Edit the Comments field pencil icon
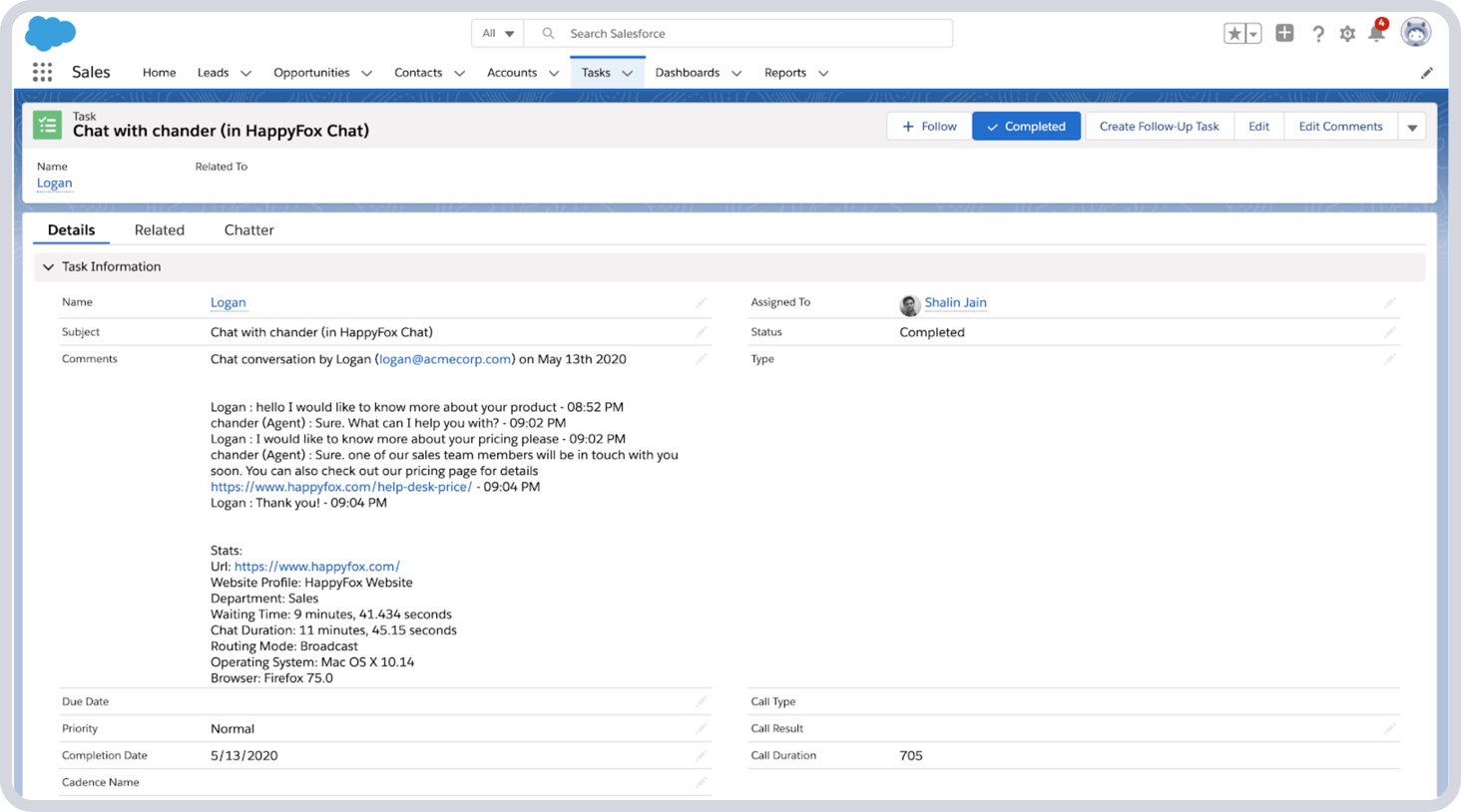 pyautogui.click(x=702, y=359)
